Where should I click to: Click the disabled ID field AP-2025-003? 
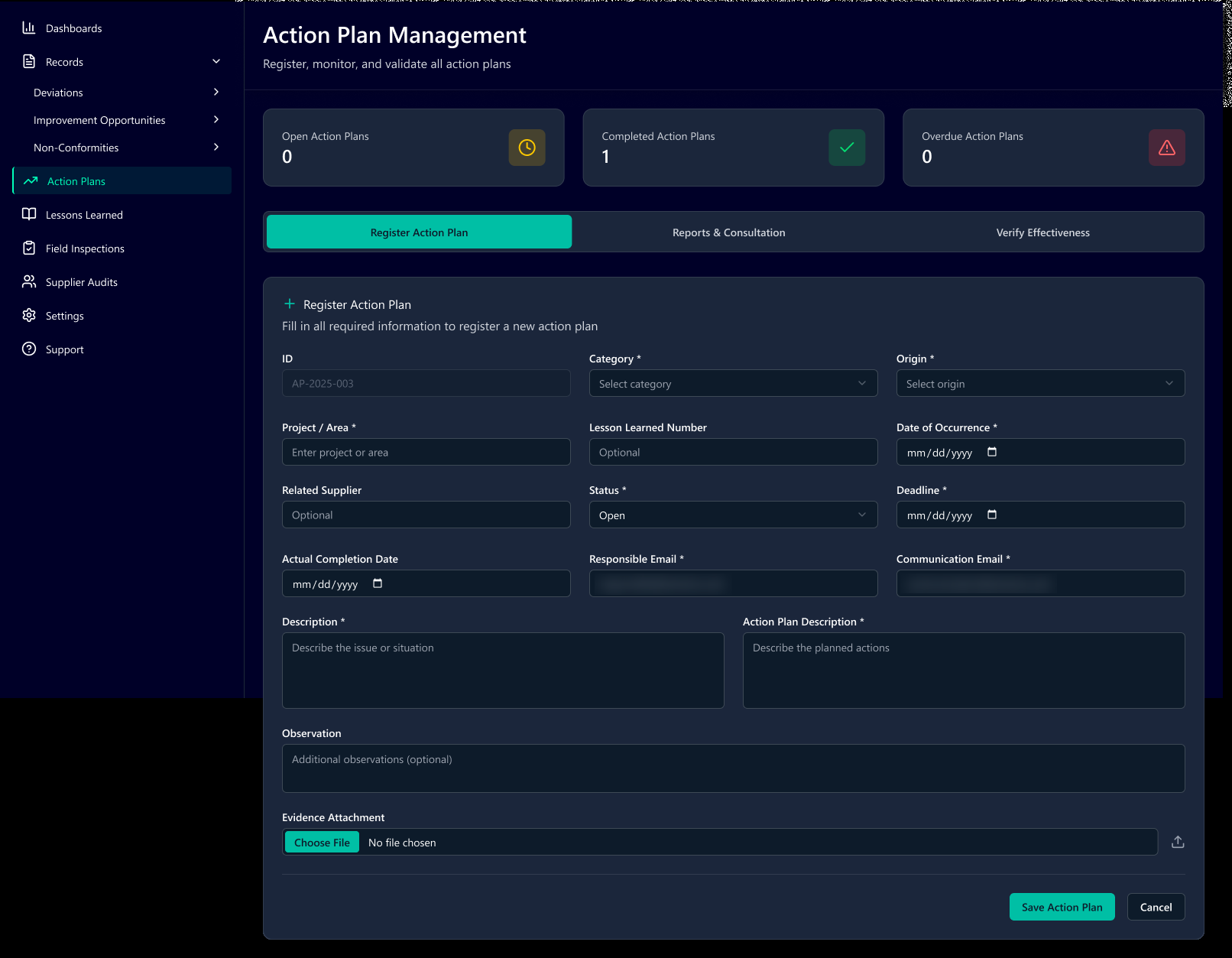pos(426,383)
